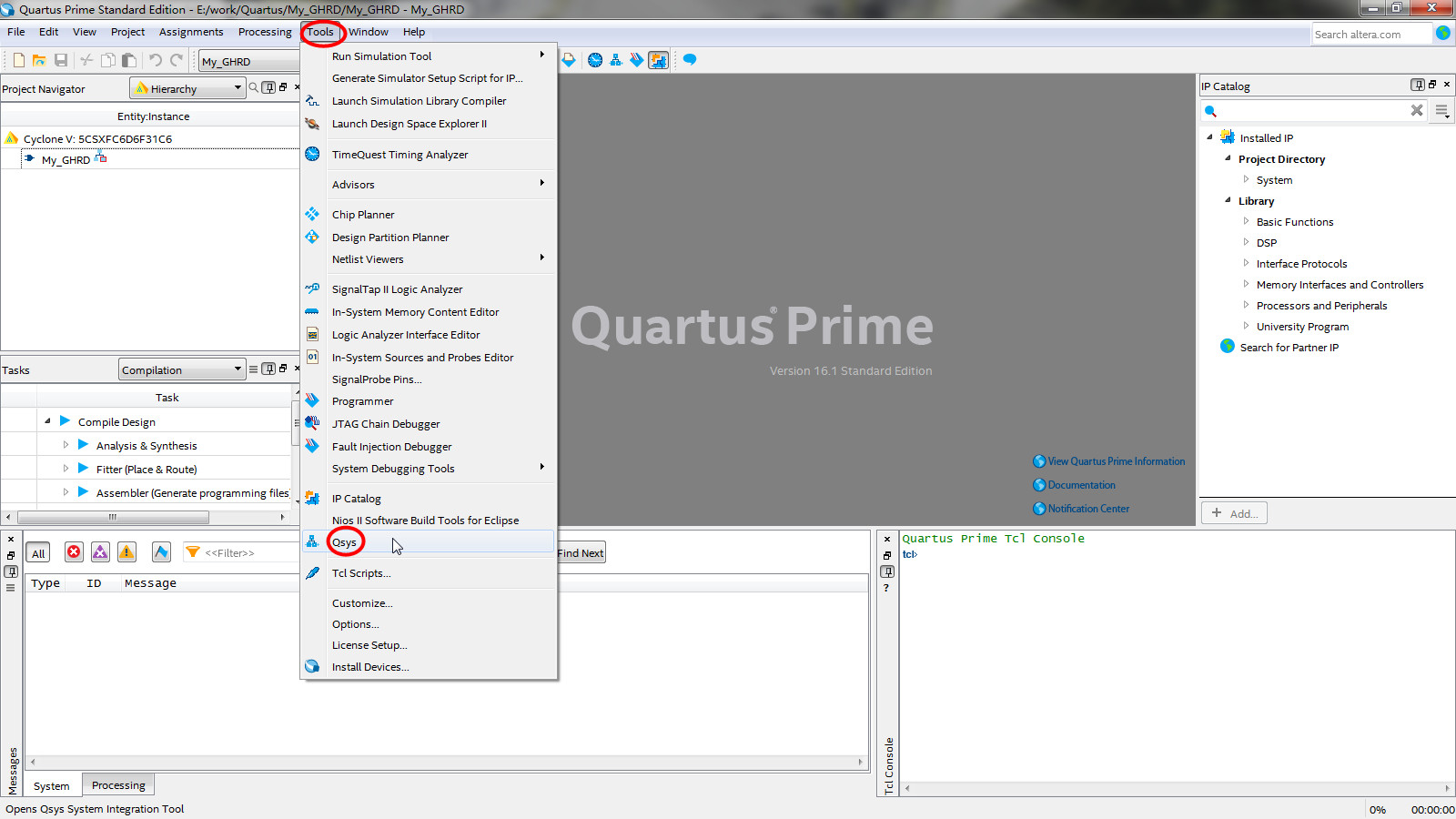Expand Fitter (Place & Route) task
1456x819 pixels.
[x=66, y=468]
